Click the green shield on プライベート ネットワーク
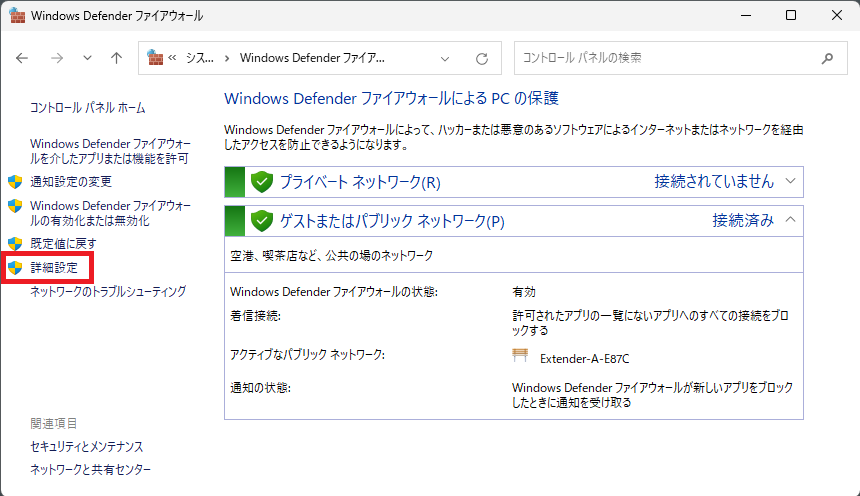This screenshot has height=496, width=860. click(x=262, y=182)
